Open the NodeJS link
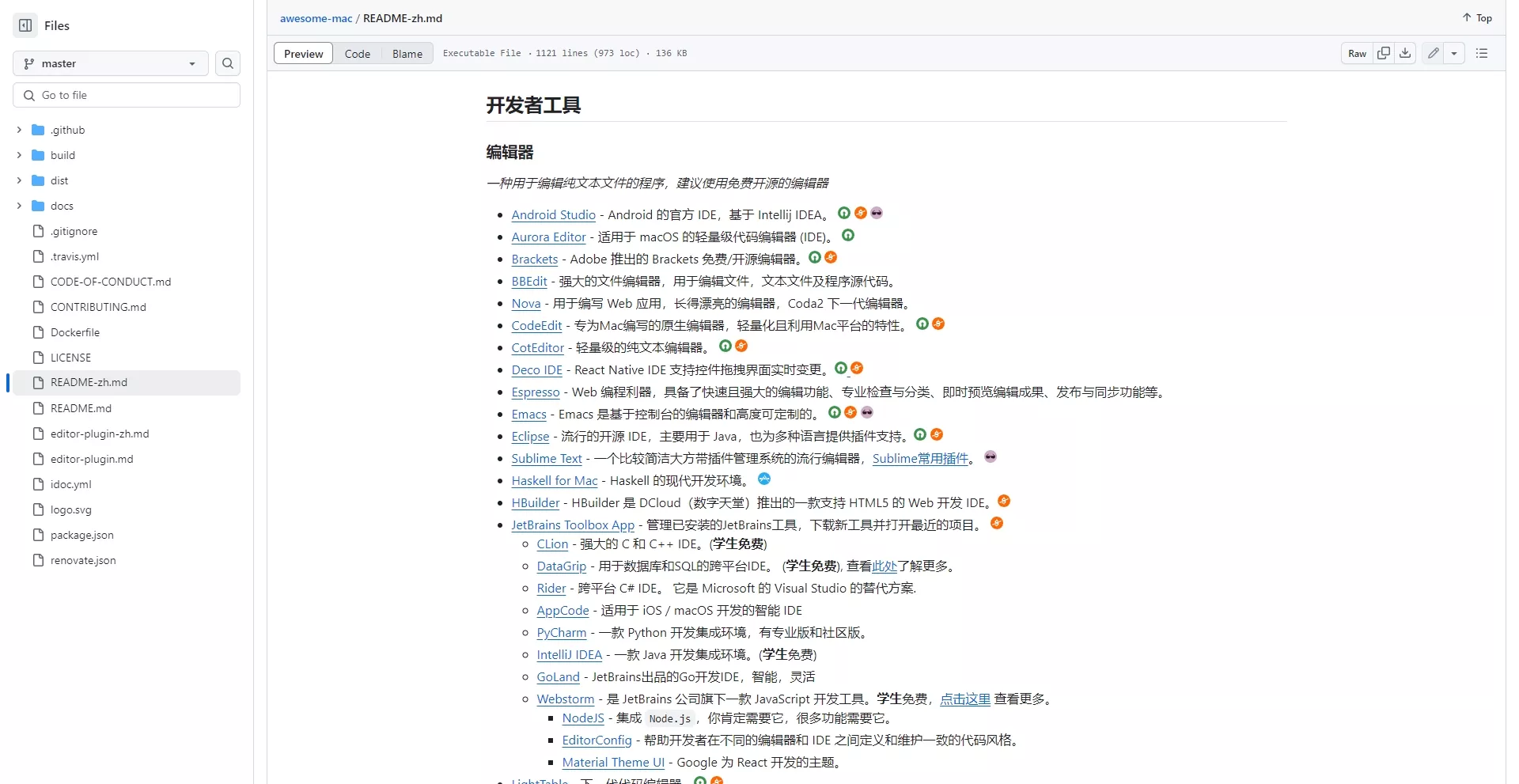 [583, 718]
